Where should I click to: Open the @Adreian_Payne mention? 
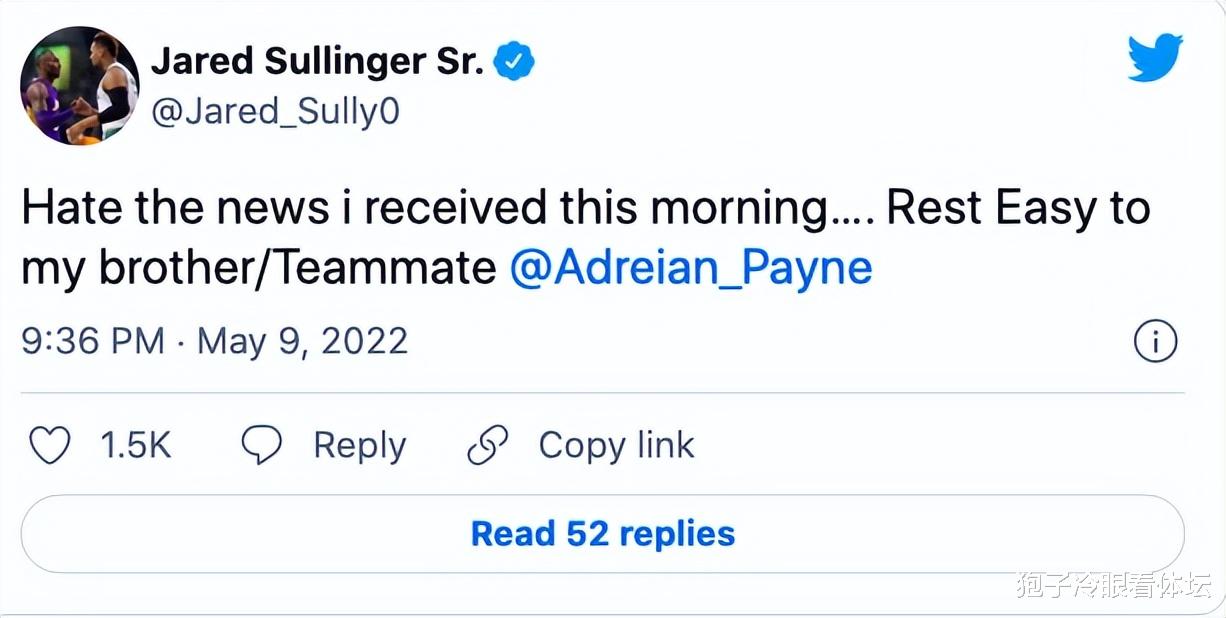coord(691,268)
